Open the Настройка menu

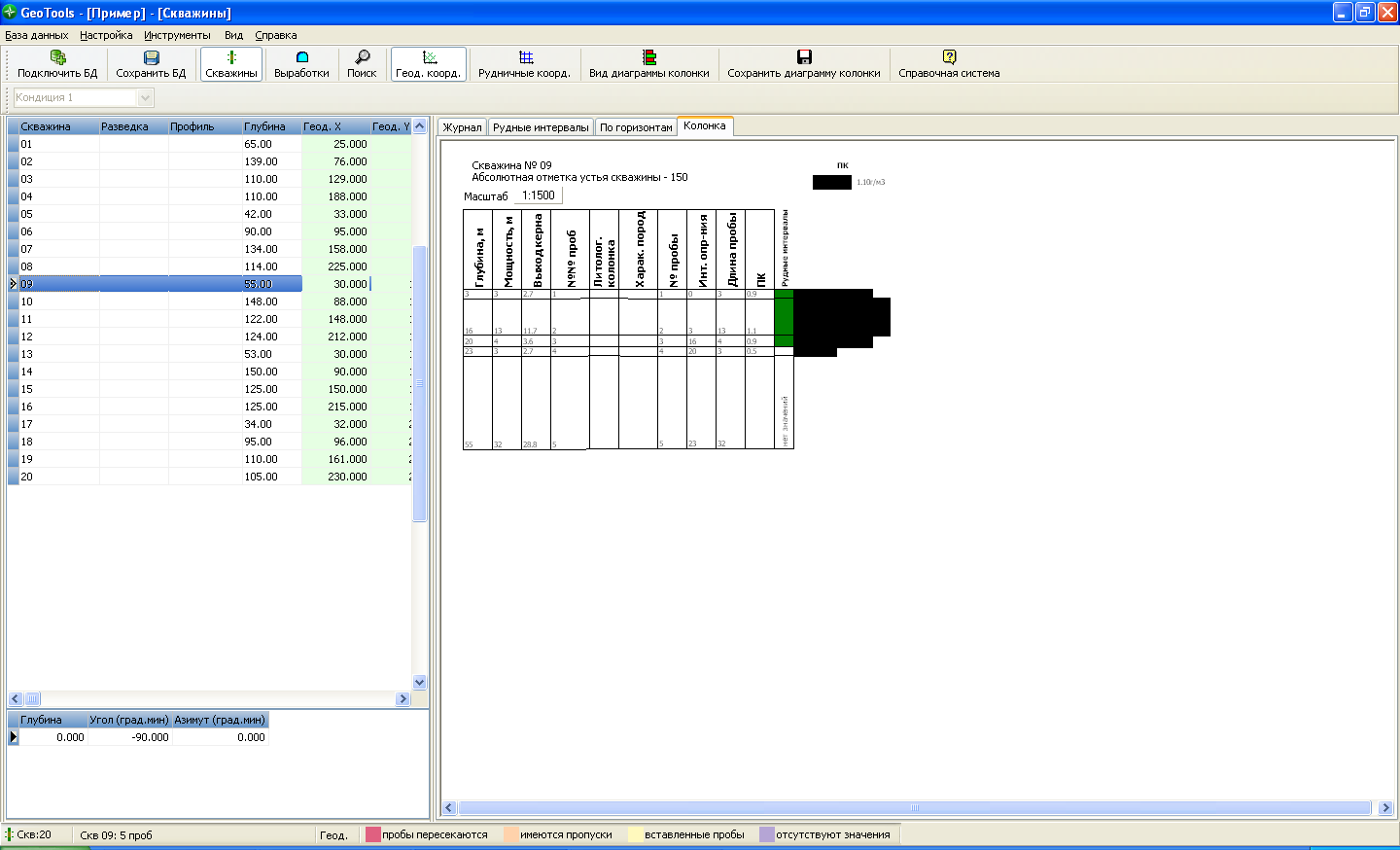(106, 35)
